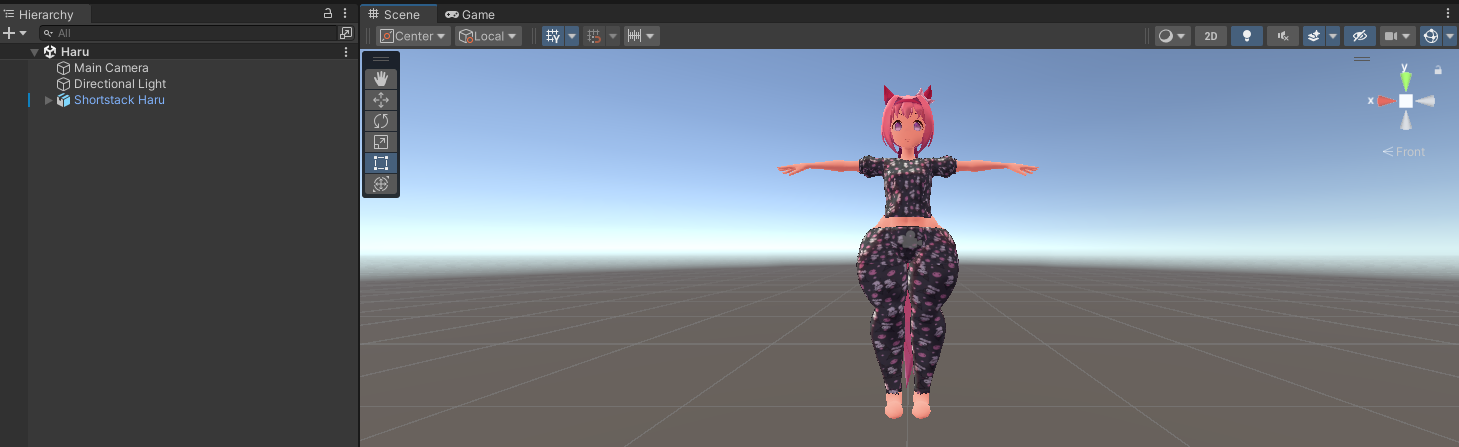Click the white center gizmo cube
1459x447 pixels.
(1406, 101)
